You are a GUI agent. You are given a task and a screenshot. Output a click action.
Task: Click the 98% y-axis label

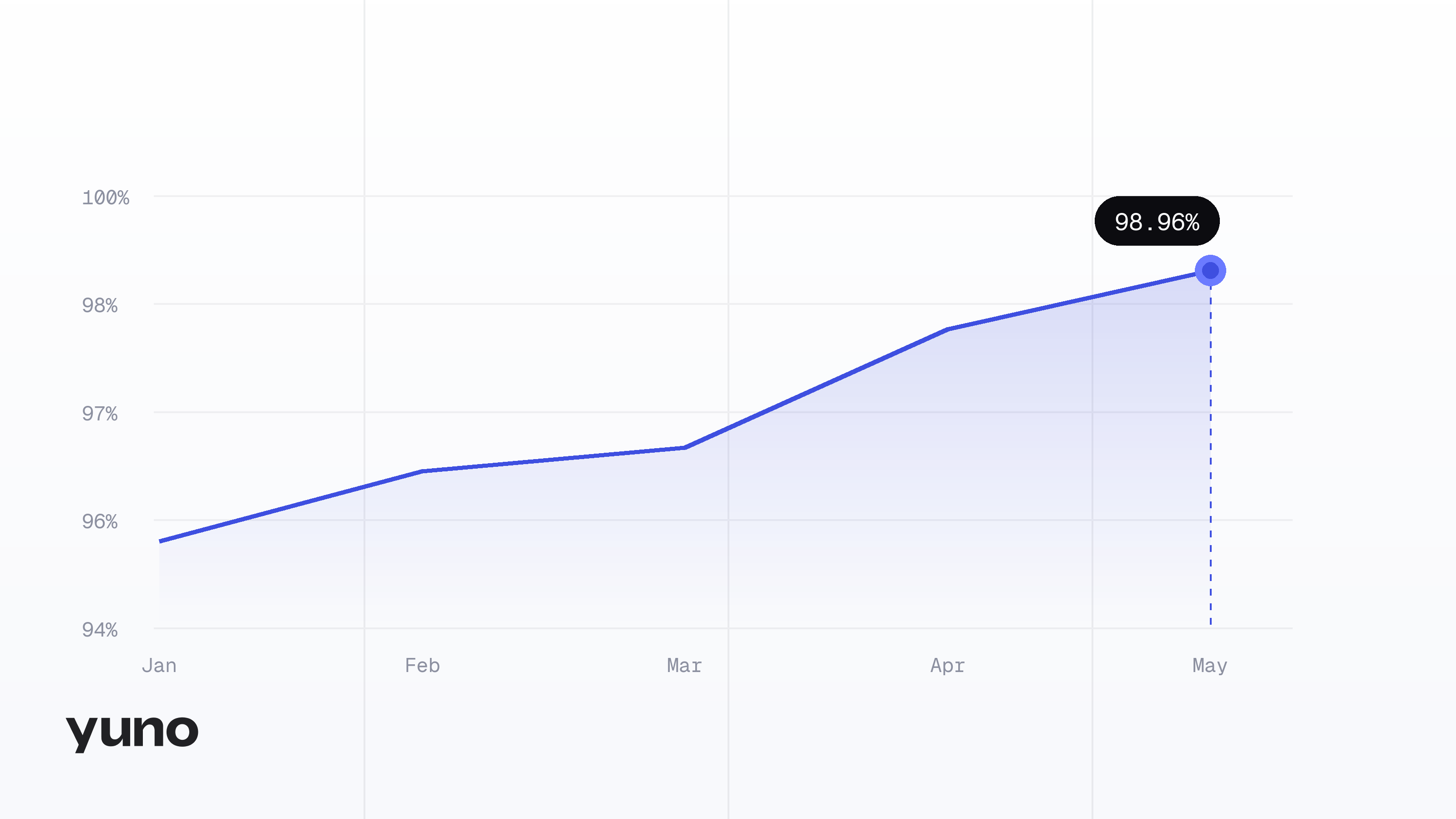(100, 306)
